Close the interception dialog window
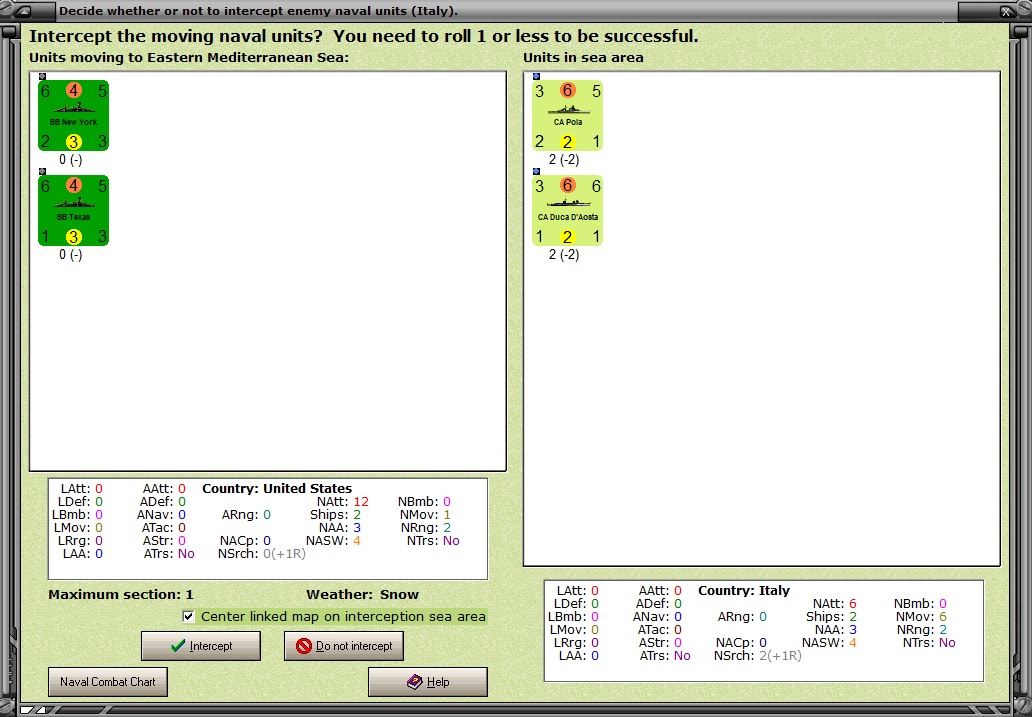Image resolution: width=1035 pixels, height=717 pixels. [1007, 11]
